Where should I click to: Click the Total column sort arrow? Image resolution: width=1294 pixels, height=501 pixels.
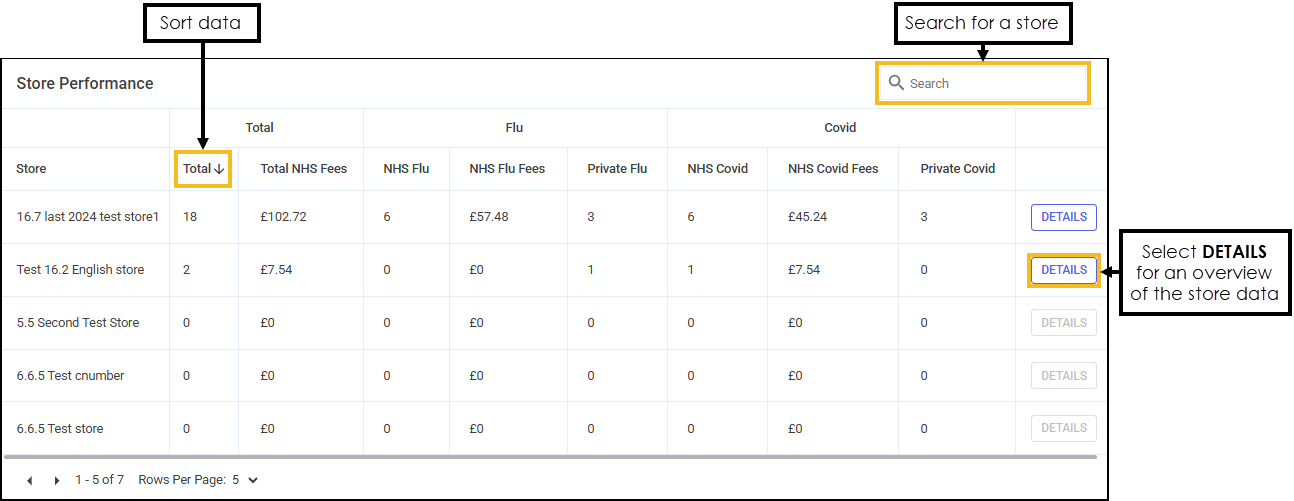click(219, 169)
